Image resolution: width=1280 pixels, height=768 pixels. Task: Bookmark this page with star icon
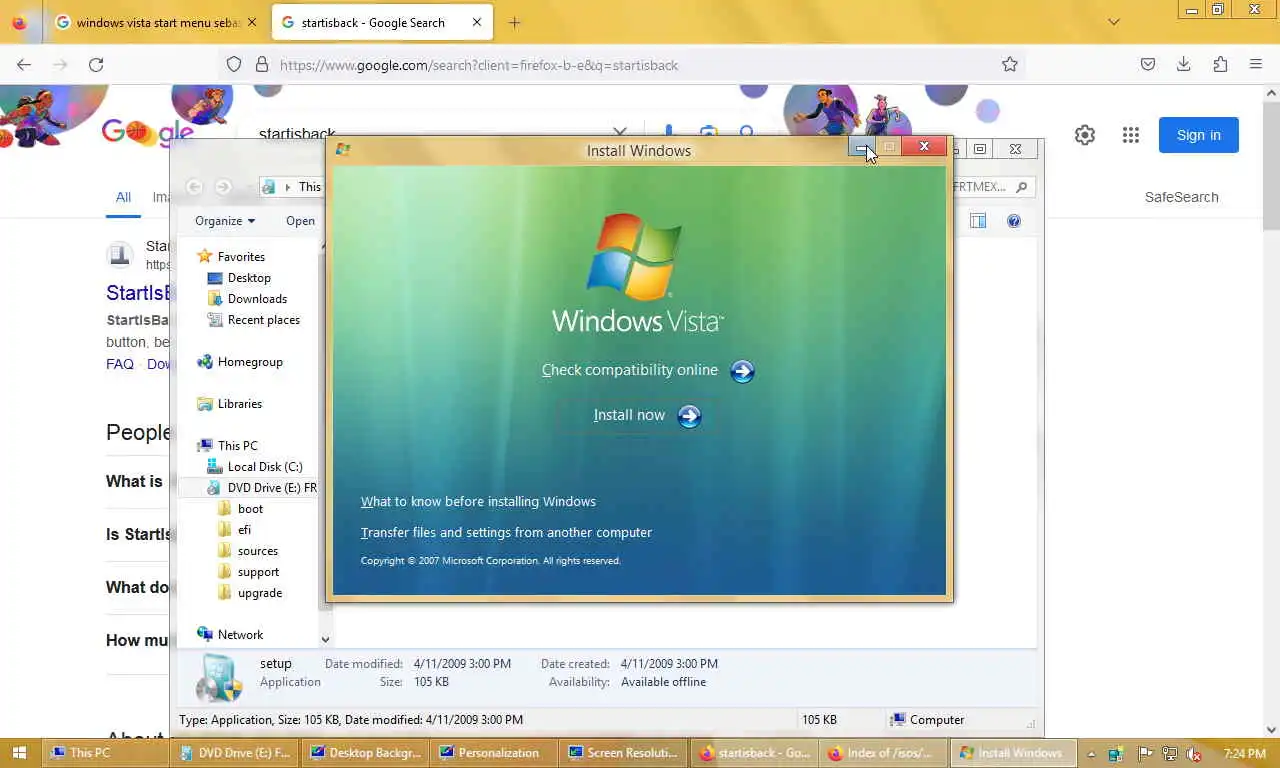point(1010,65)
